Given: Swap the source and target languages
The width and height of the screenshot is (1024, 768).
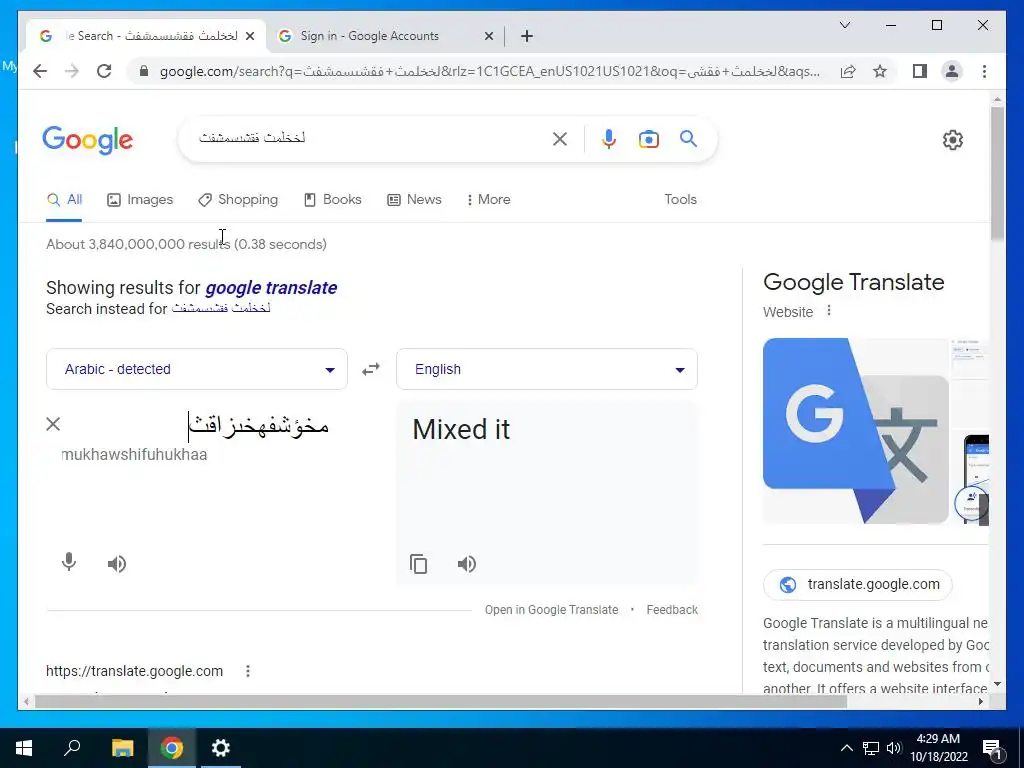Looking at the screenshot, I should click(x=371, y=369).
